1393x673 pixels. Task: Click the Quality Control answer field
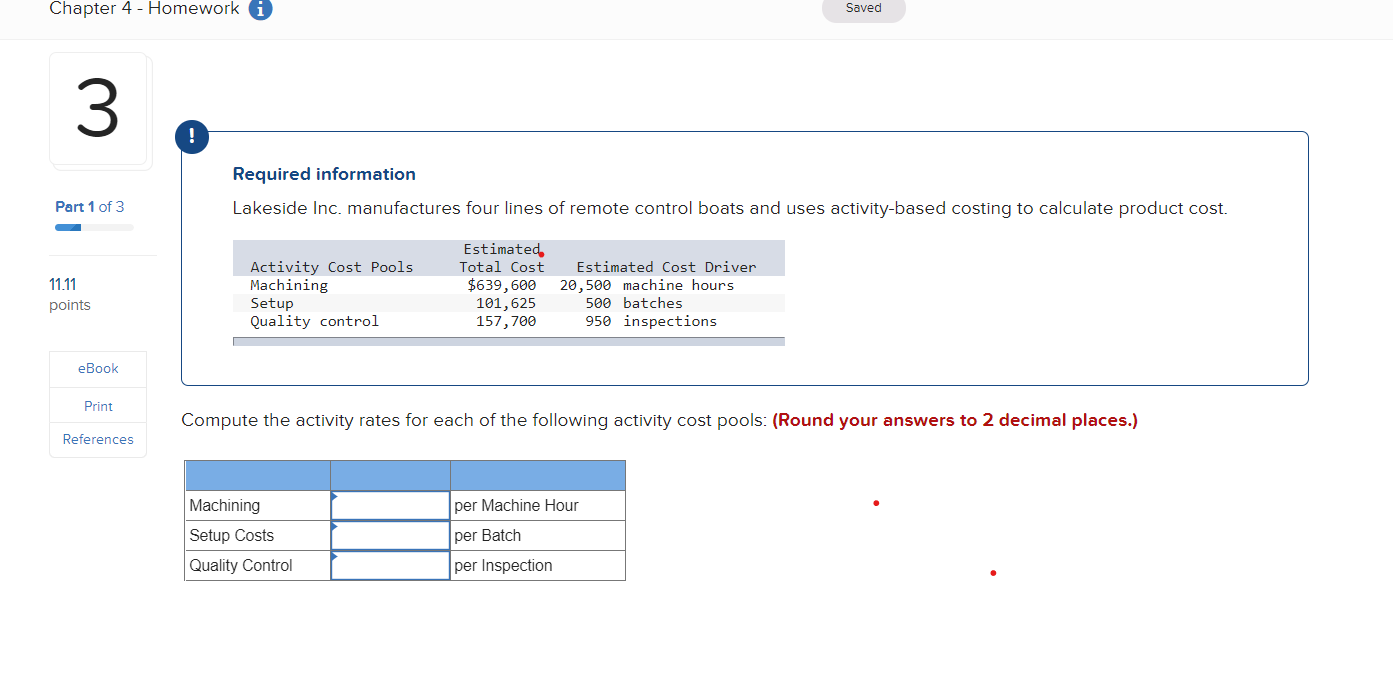click(x=390, y=565)
